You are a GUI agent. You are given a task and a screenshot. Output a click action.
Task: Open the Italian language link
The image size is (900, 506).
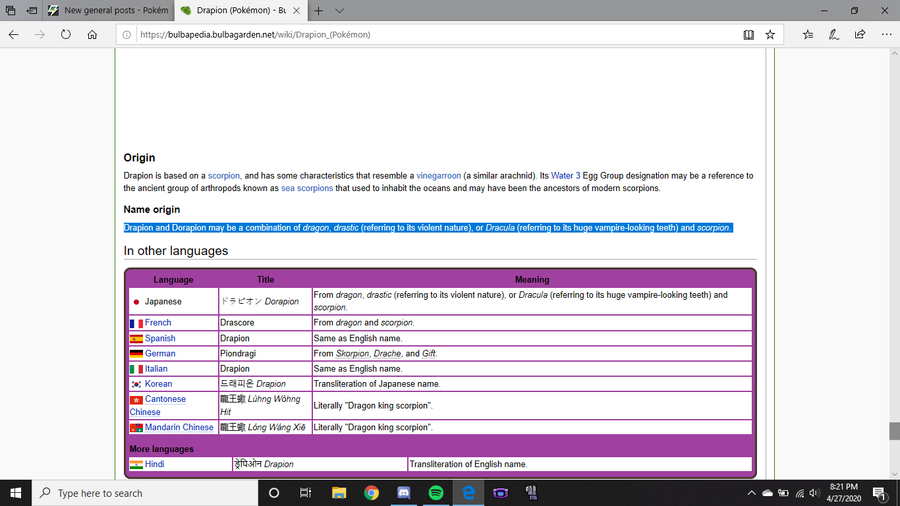pos(156,368)
